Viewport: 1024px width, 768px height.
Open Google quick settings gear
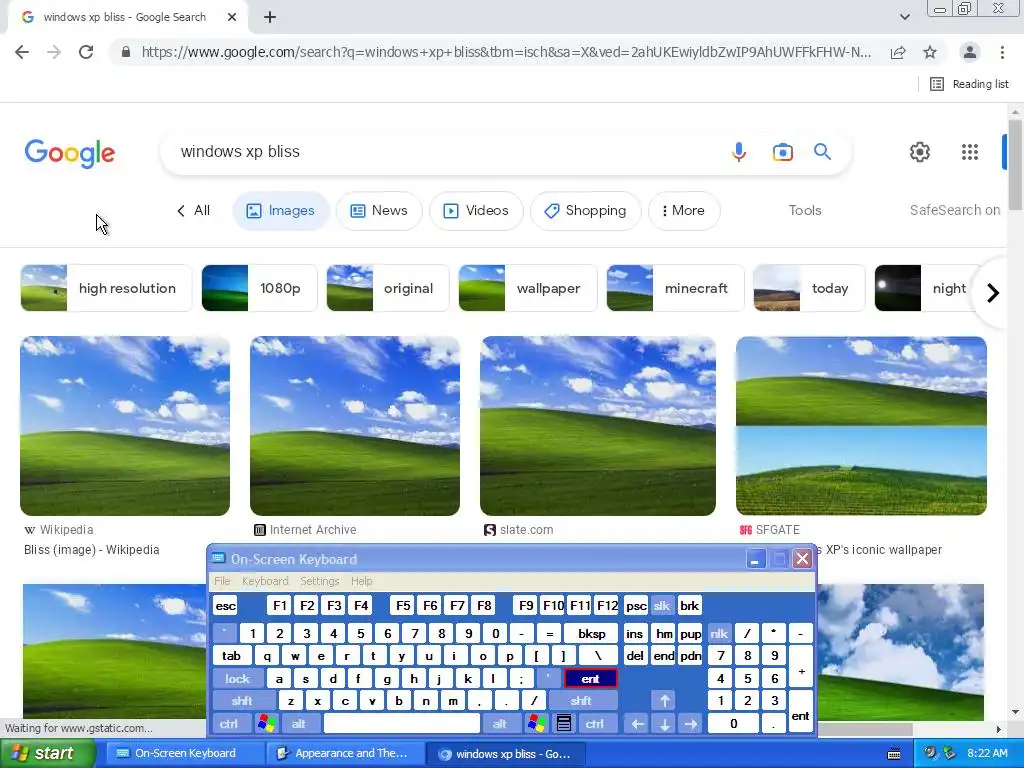pos(920,152)
